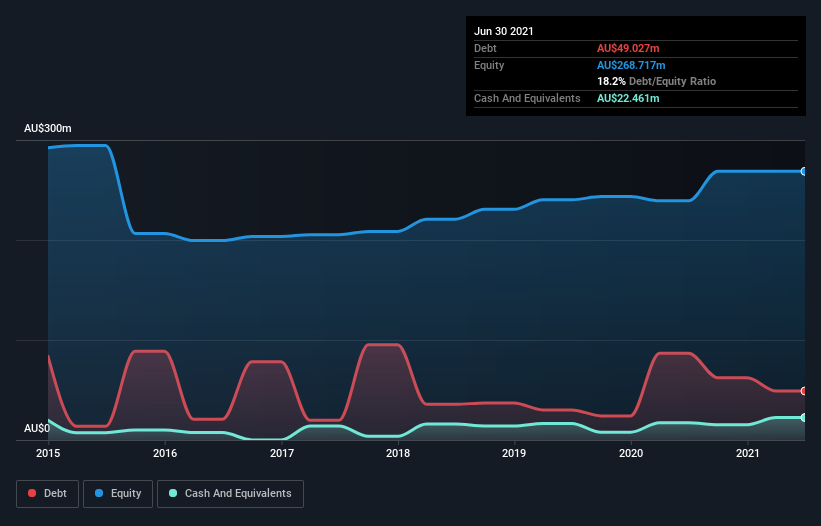Viewport: 821px width, 526px height.
Task: Click the AU$22.461m cash value
Action: click(628, 98)
